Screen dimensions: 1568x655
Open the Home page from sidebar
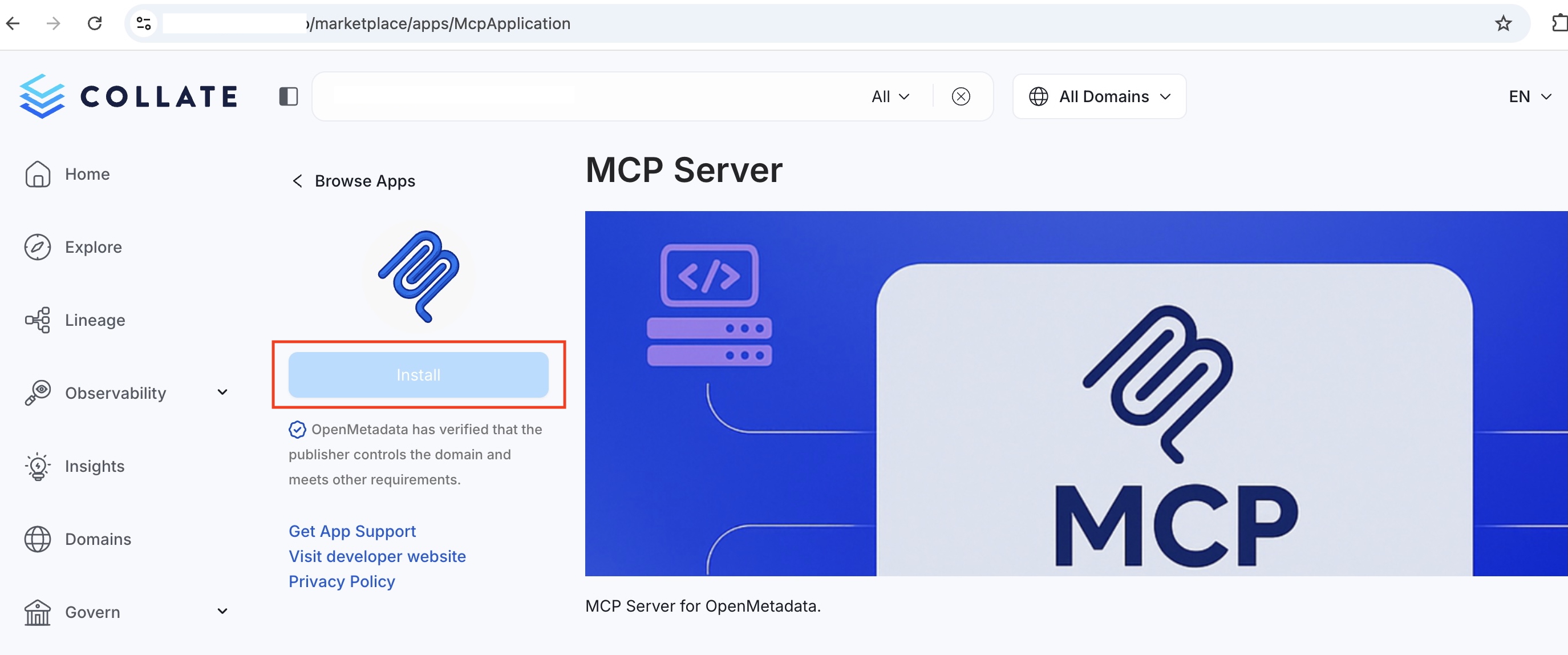click(86, 173)
